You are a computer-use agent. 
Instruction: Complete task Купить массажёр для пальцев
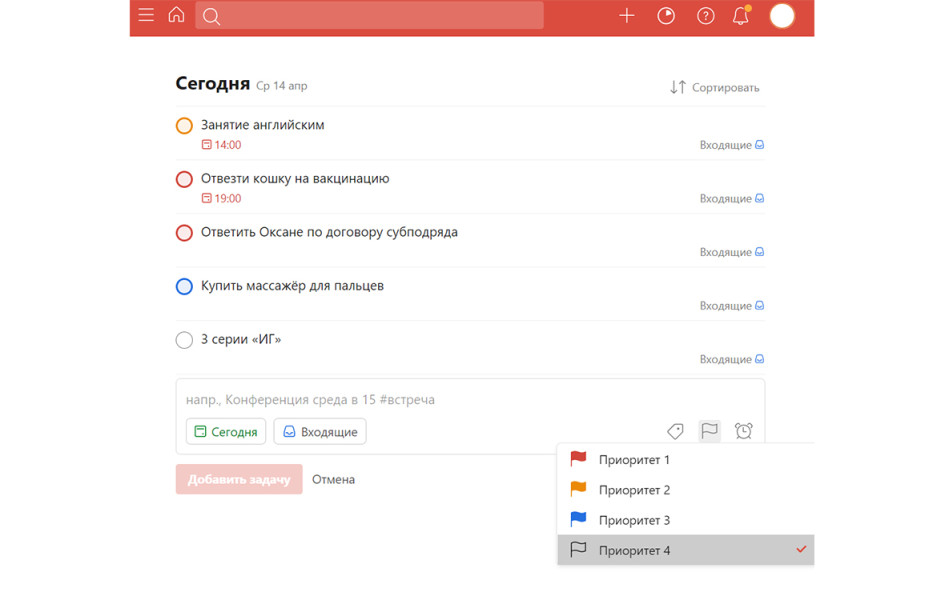[x=184, y=286]
